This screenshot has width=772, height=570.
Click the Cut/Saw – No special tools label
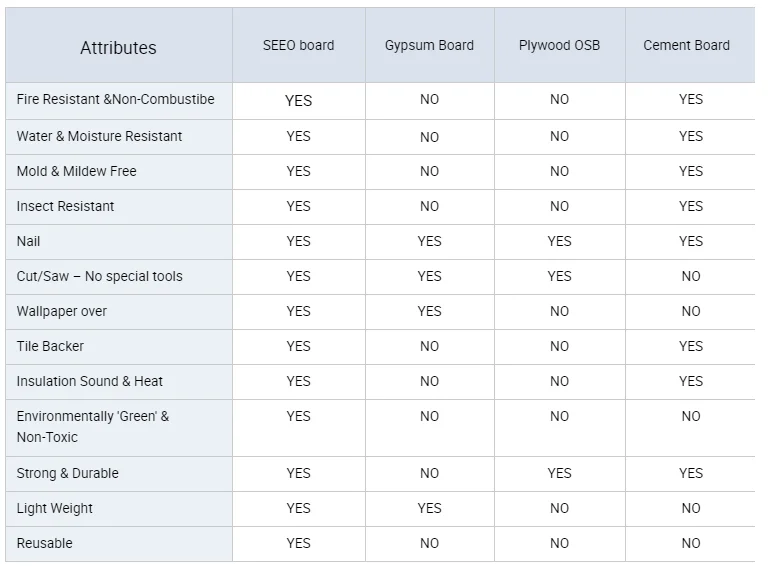click(99, 276)
